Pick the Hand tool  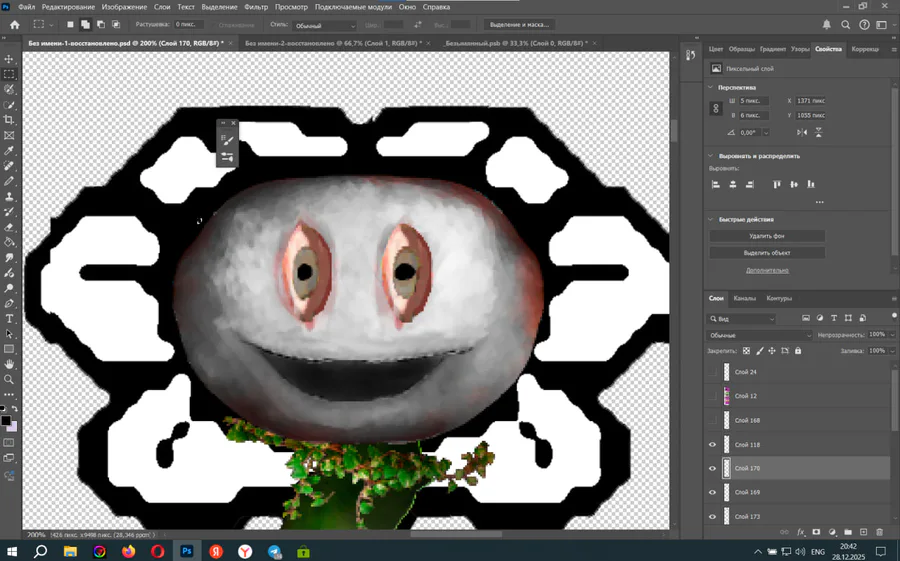click(9, 364)
